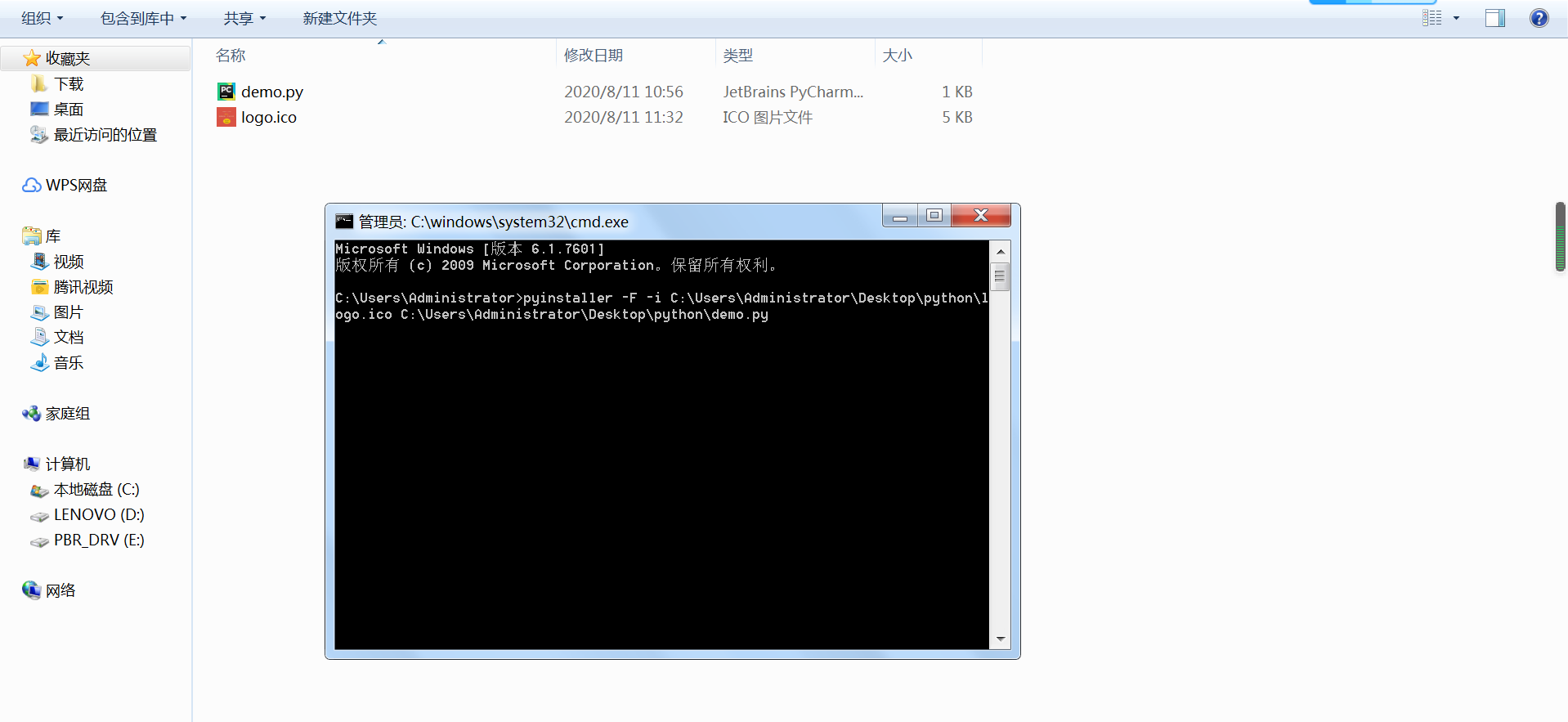This screenshot has width=1568, height=722.
Task: Open LENOVO (D:) drive
Action: 99,515
